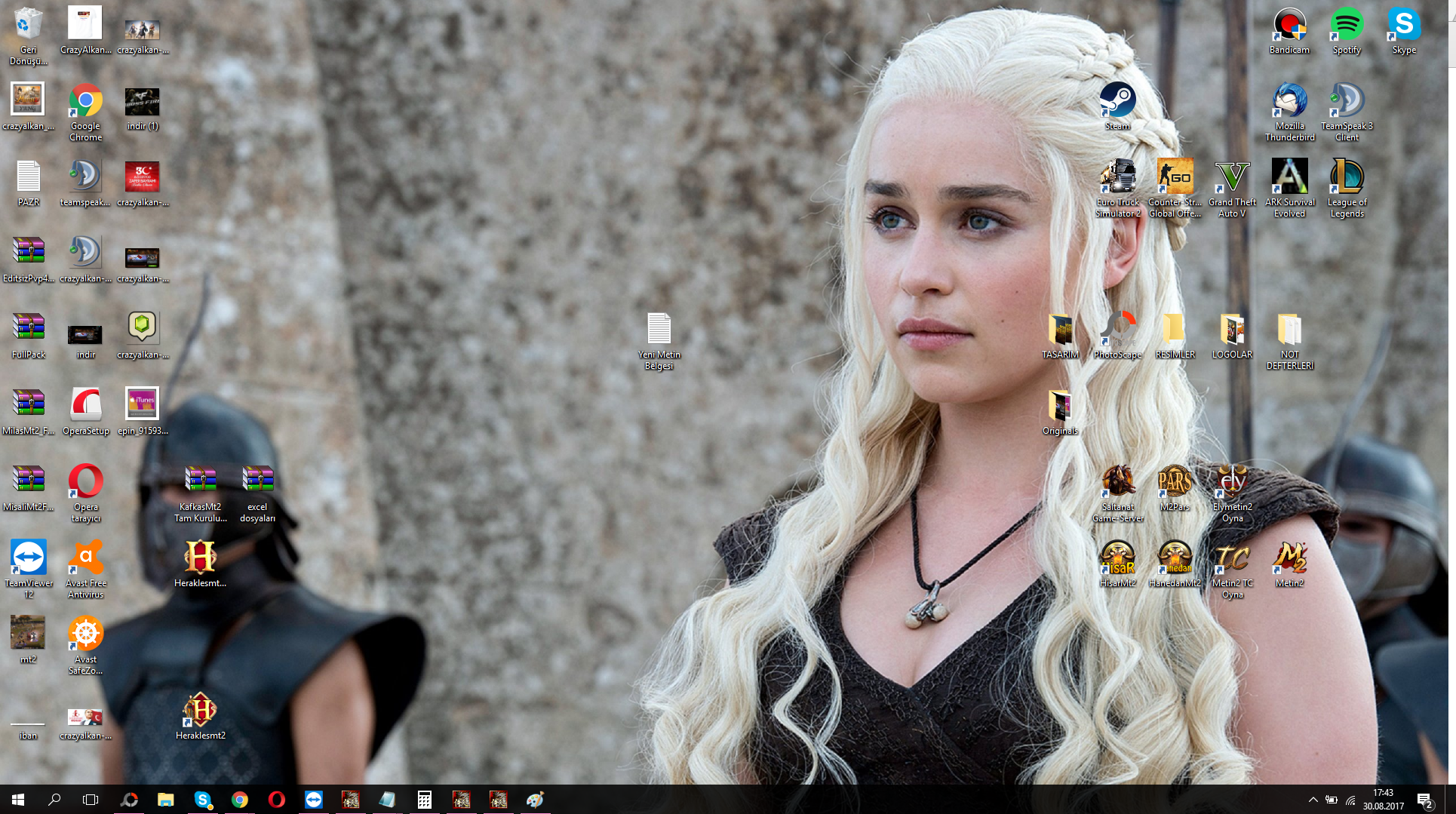Open File Explorer from taskbar

point(165,800)
